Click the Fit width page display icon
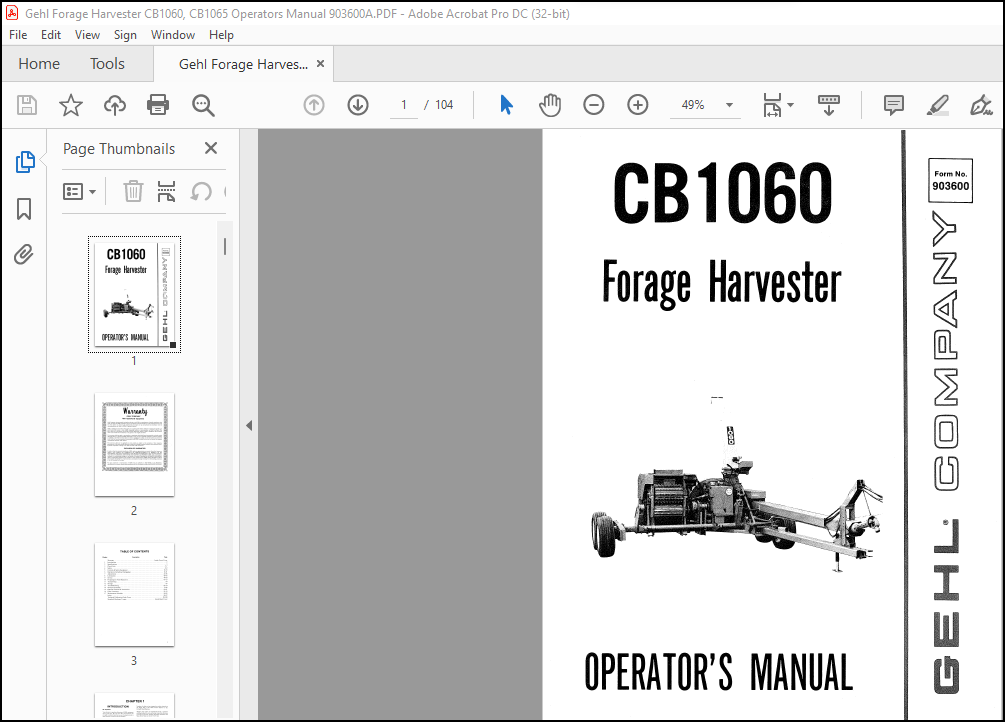 tap(772, 105)
